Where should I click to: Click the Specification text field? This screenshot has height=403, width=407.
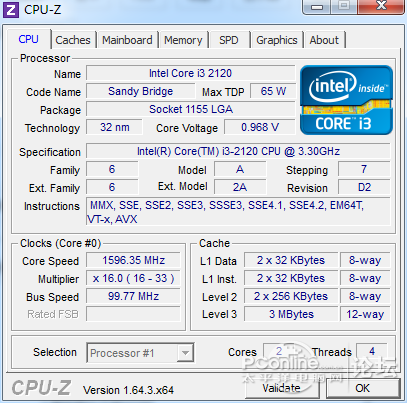click(238, 151)
